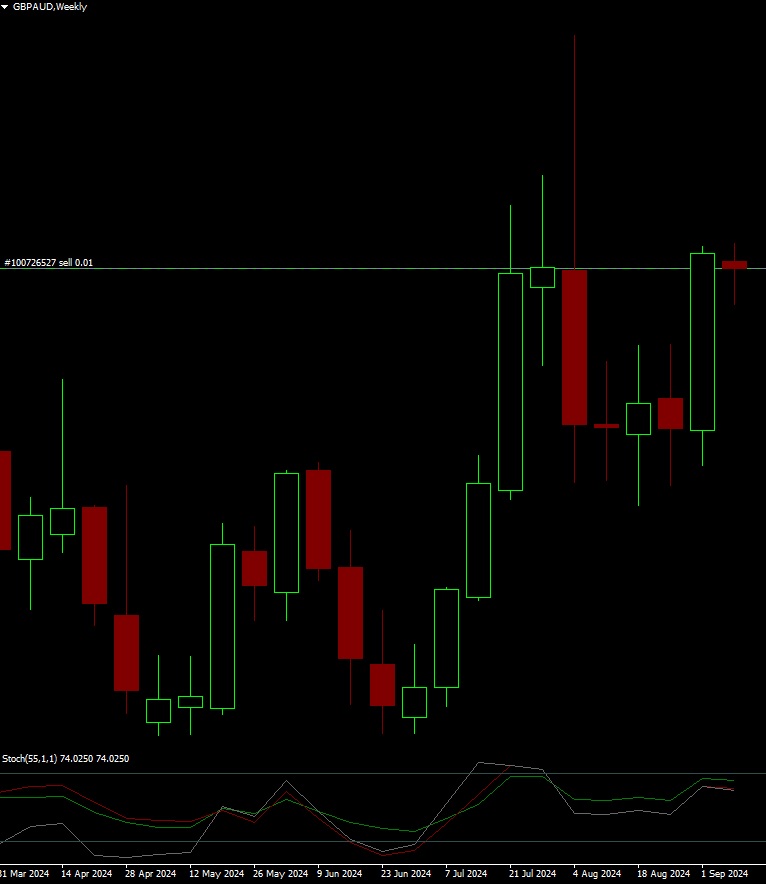Click the GBPAUD,Weekly chart title
Viewport: 766px width, 884px height.
pos(50,7)
